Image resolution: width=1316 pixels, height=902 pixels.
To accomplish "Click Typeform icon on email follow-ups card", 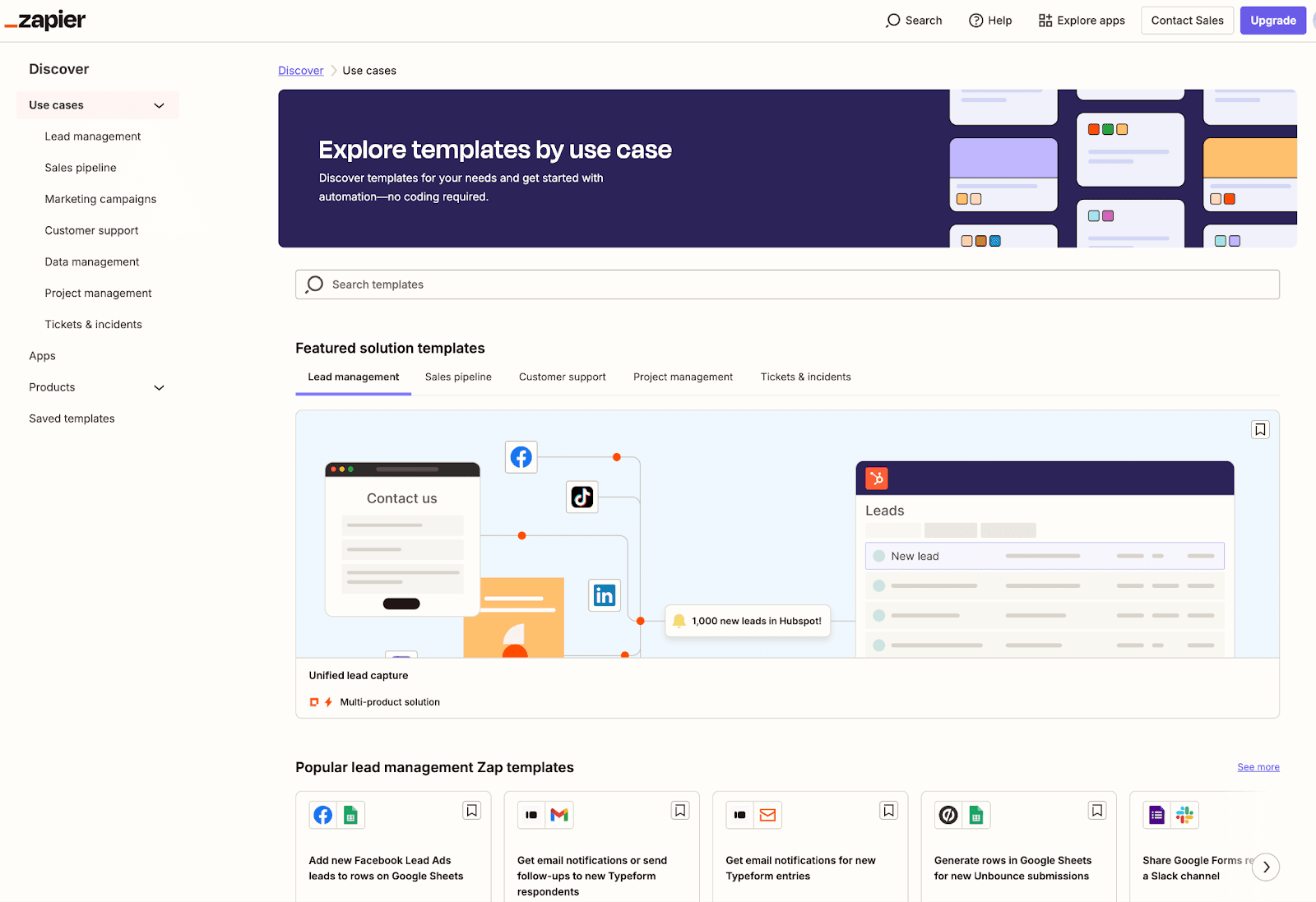I will coord(531,815).
